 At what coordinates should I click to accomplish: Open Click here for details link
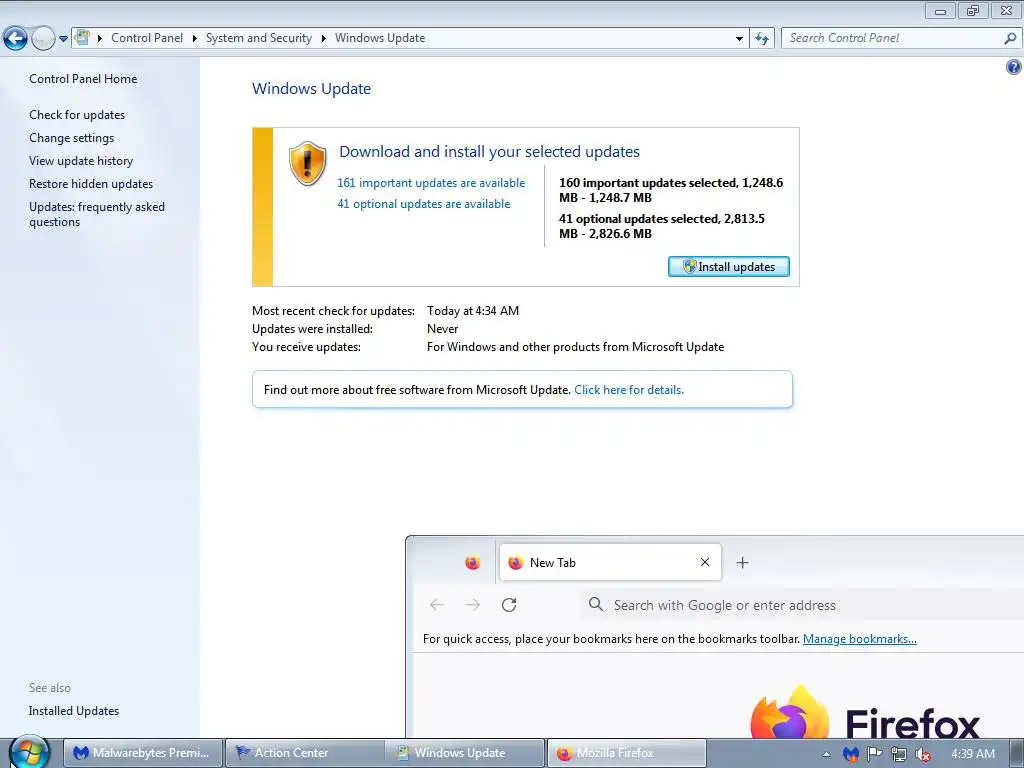pyautogui.click(x=629, y=390)
